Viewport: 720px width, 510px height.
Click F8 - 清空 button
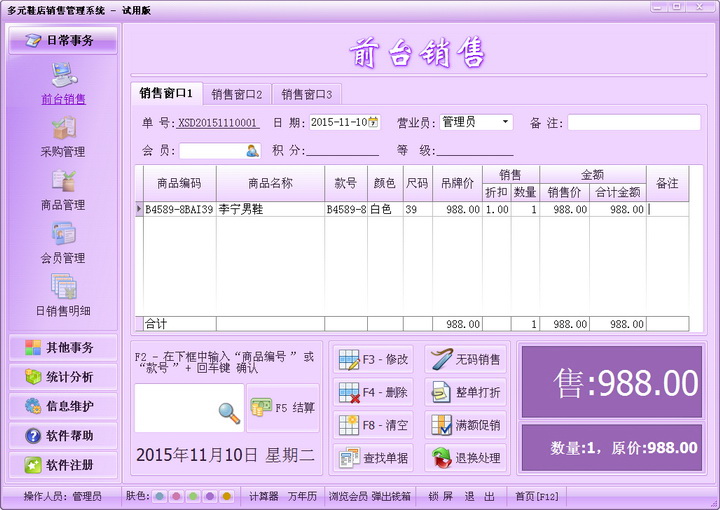pos(373,425)
